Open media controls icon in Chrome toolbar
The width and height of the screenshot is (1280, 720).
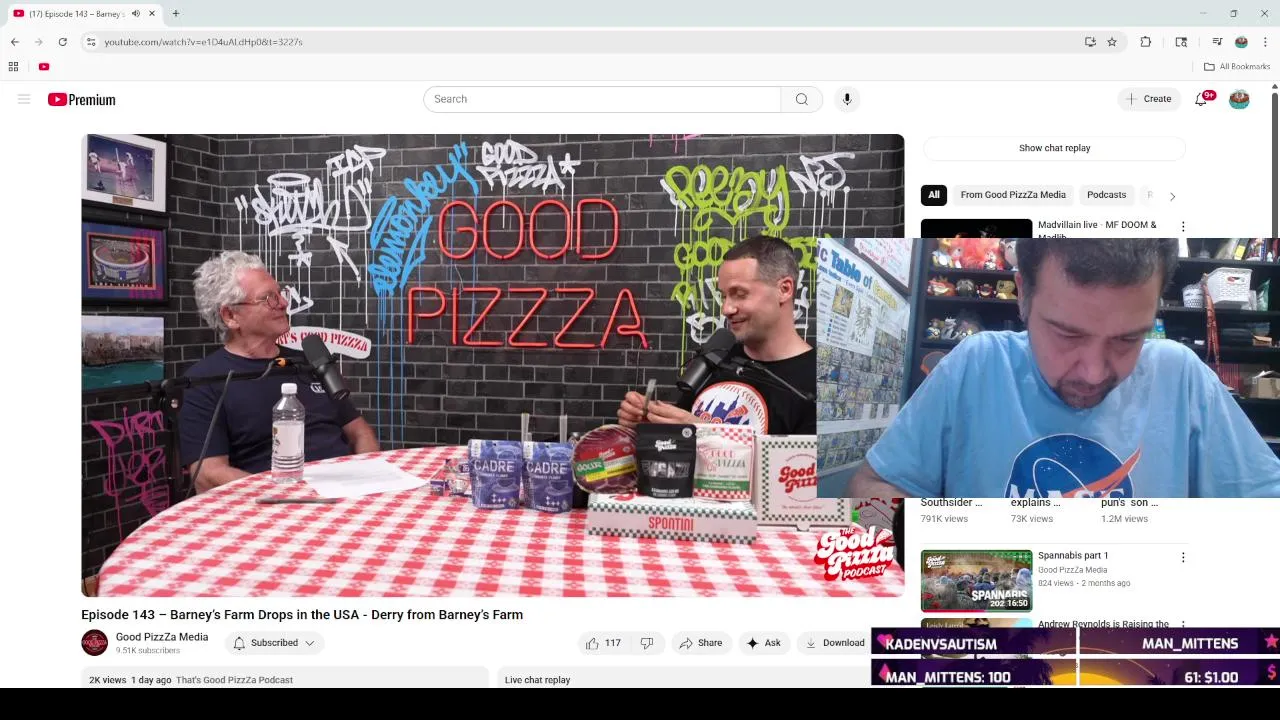point(1217,42)
